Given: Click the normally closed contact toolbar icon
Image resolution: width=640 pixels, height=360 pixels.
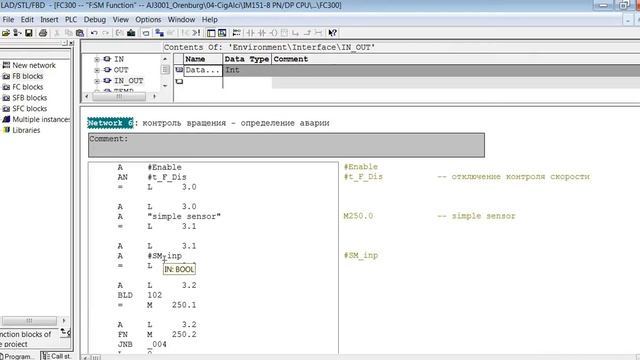Looking at the screenshot, I should [x=262, y=33].
